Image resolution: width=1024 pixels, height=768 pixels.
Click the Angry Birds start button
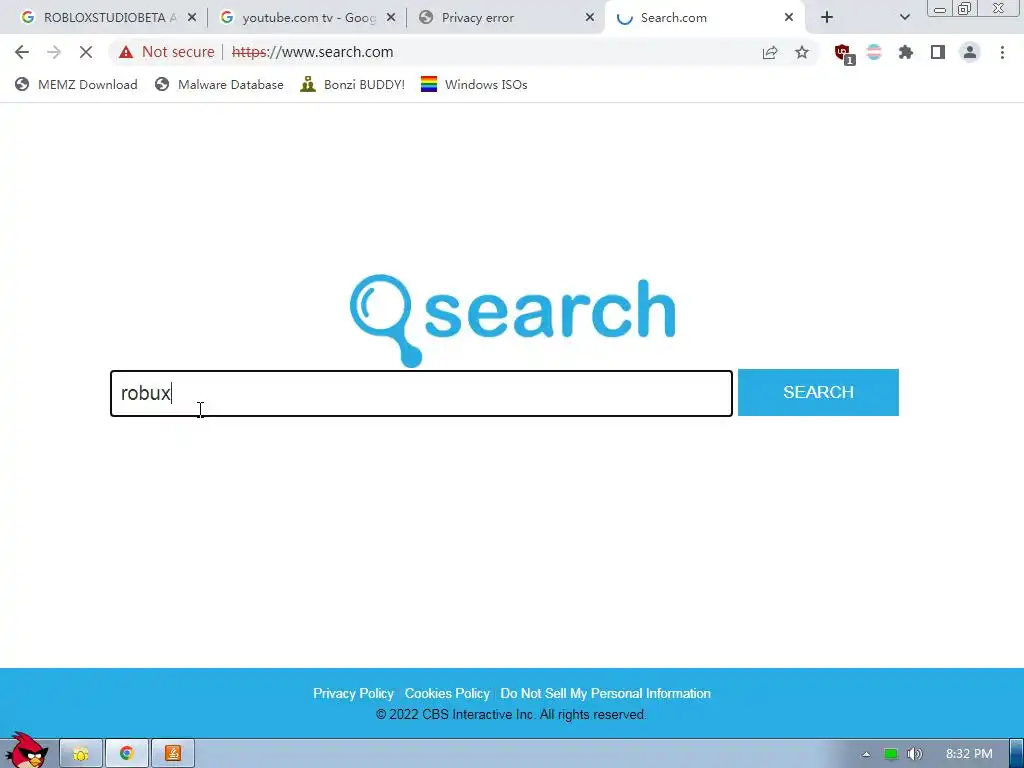tap(26, 751)
